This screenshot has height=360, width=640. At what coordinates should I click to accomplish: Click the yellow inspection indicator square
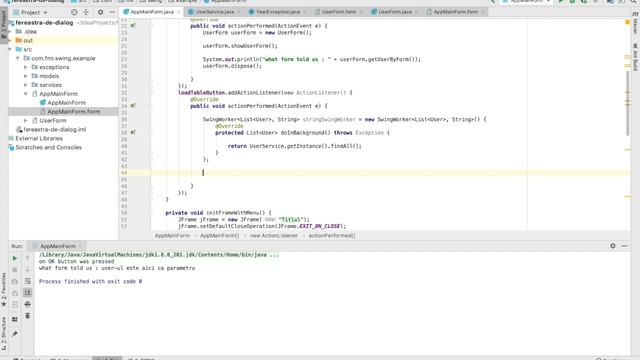click(627, 22)
